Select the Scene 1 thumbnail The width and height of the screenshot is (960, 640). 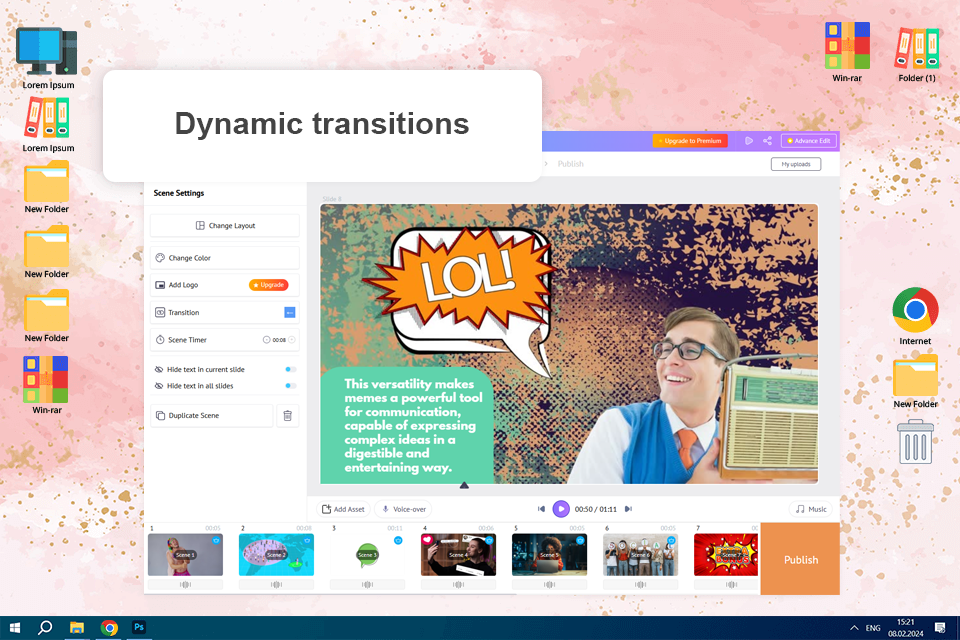tap(186, 555)
